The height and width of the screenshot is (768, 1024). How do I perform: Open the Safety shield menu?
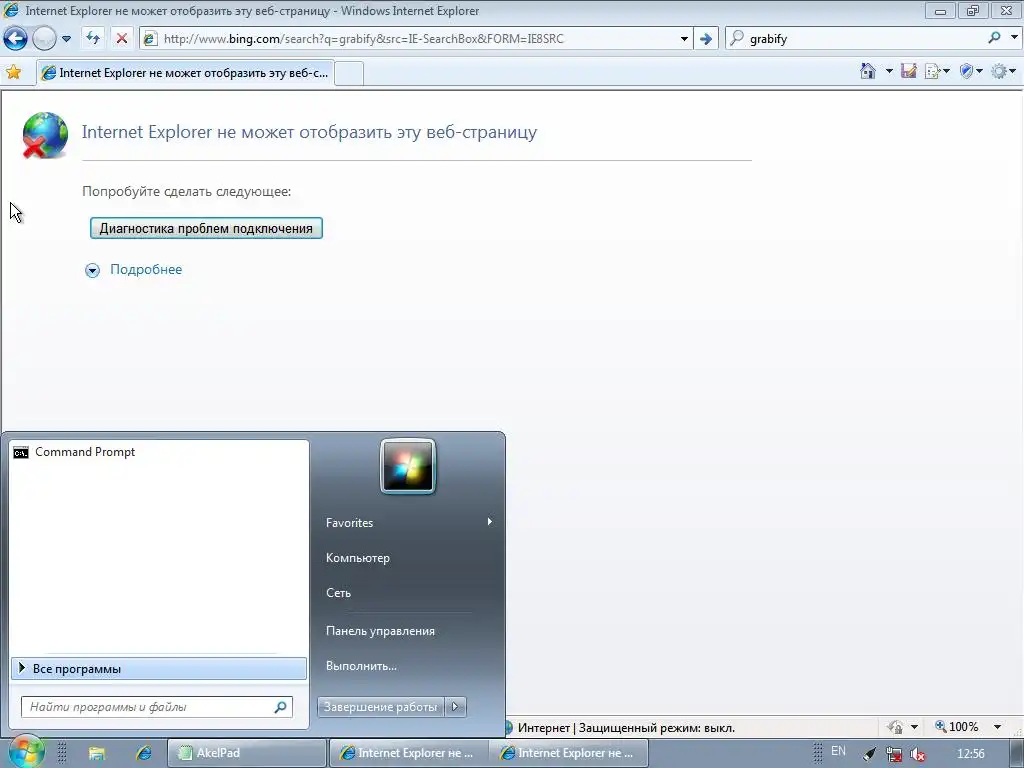point(970,71)
